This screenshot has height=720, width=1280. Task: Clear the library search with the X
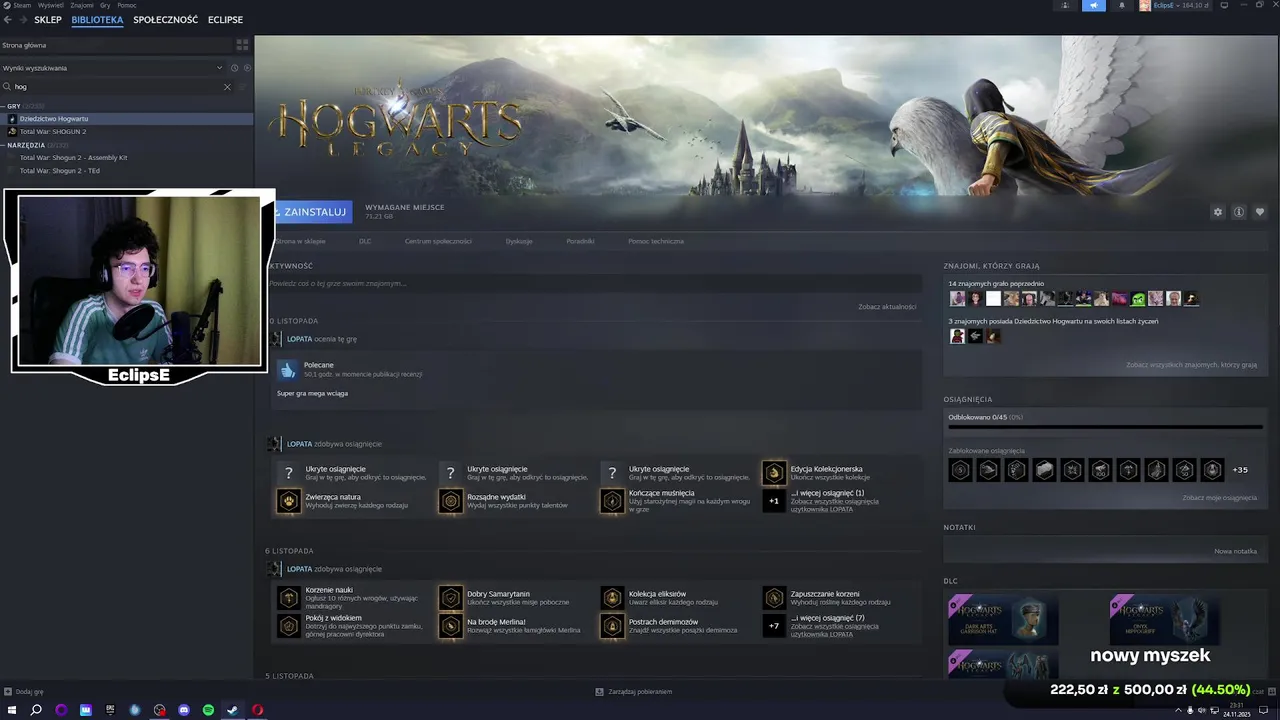click(227, 87)
